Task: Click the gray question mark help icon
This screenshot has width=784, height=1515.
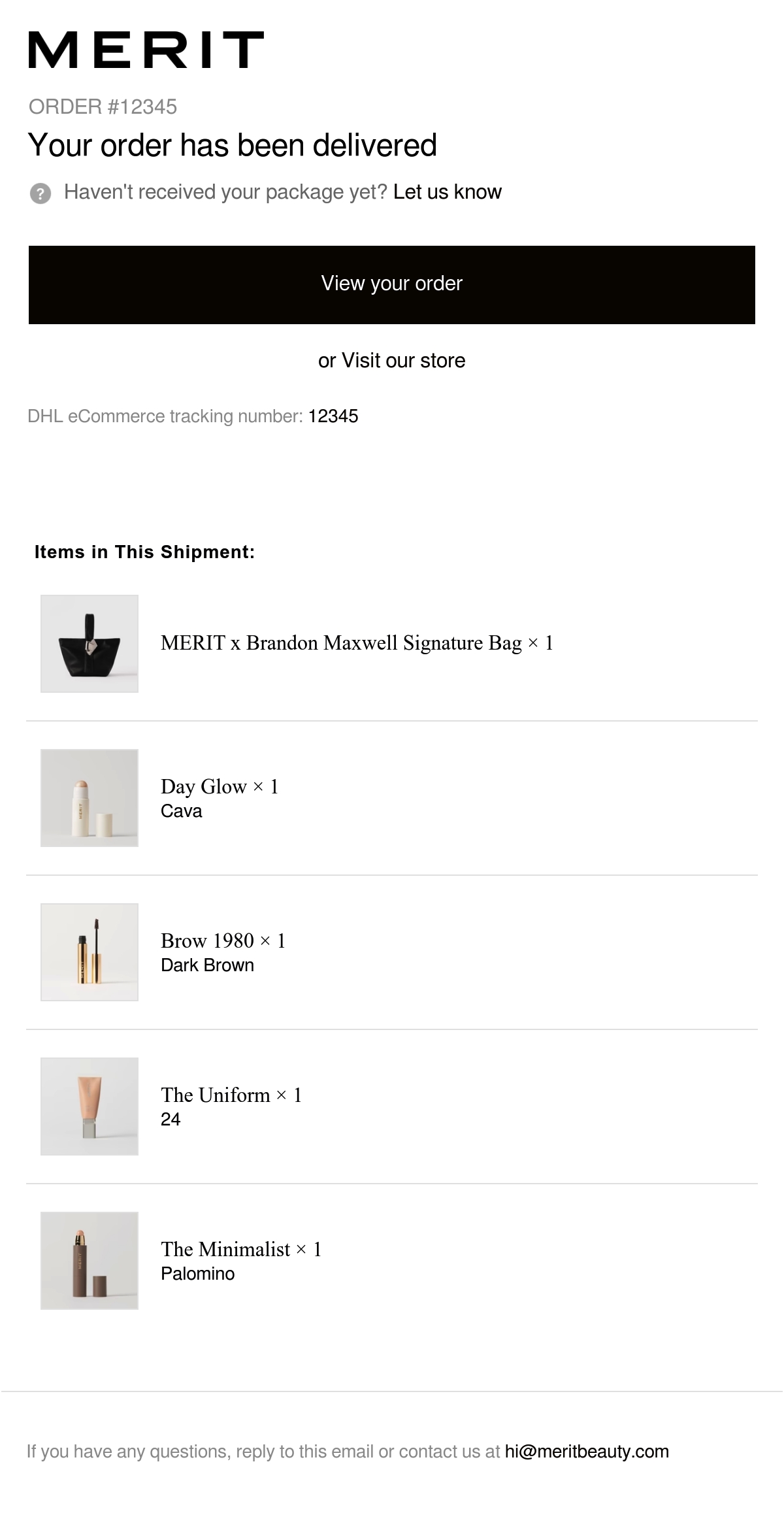Action: pyautogui.click(x=41, y=193)
